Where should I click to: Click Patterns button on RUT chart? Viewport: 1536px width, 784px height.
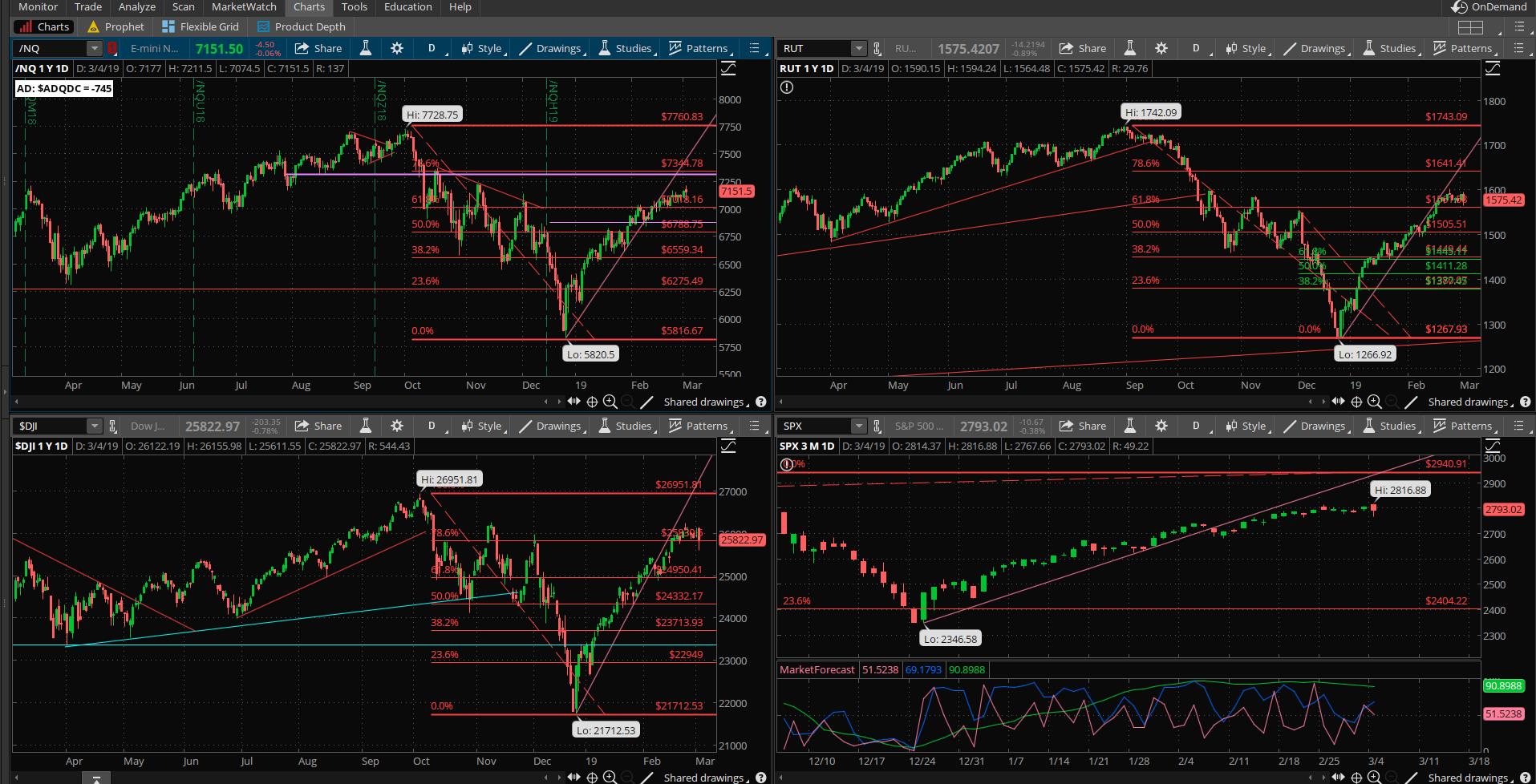(x=1463, y=48)
